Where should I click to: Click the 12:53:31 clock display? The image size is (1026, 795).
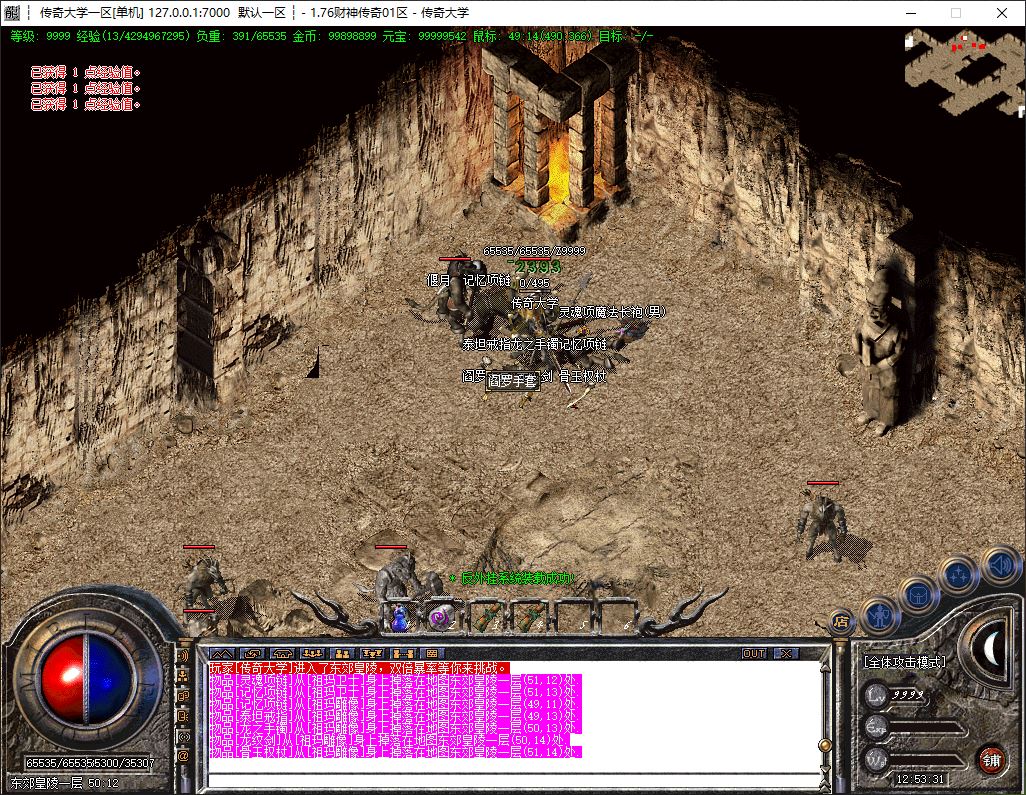(x=920, y=779)
